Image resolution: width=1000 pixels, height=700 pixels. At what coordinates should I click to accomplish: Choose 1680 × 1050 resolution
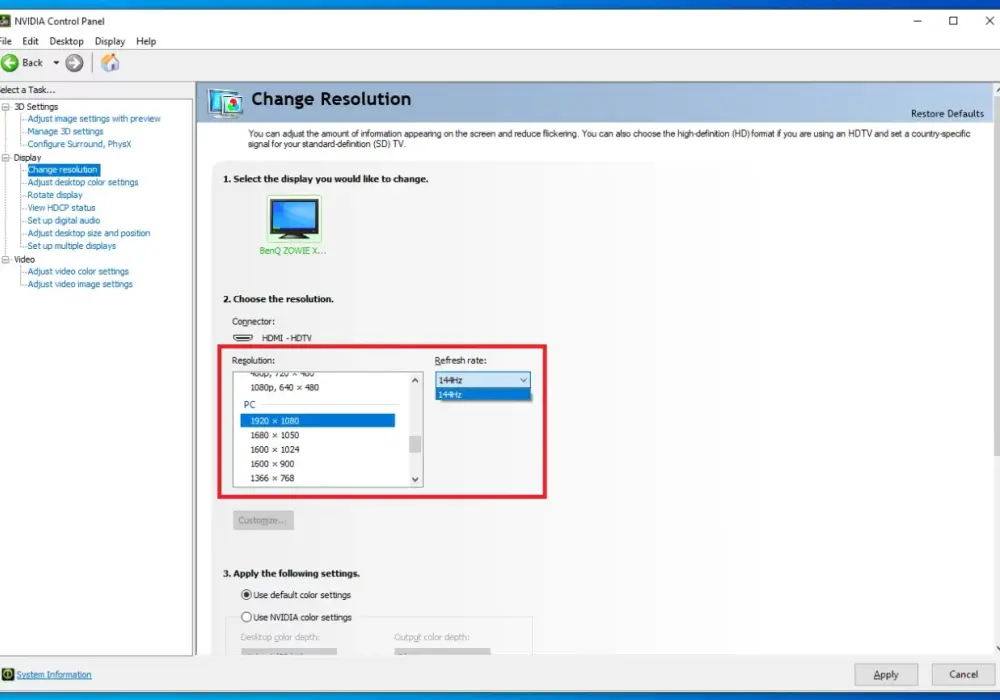274,435
